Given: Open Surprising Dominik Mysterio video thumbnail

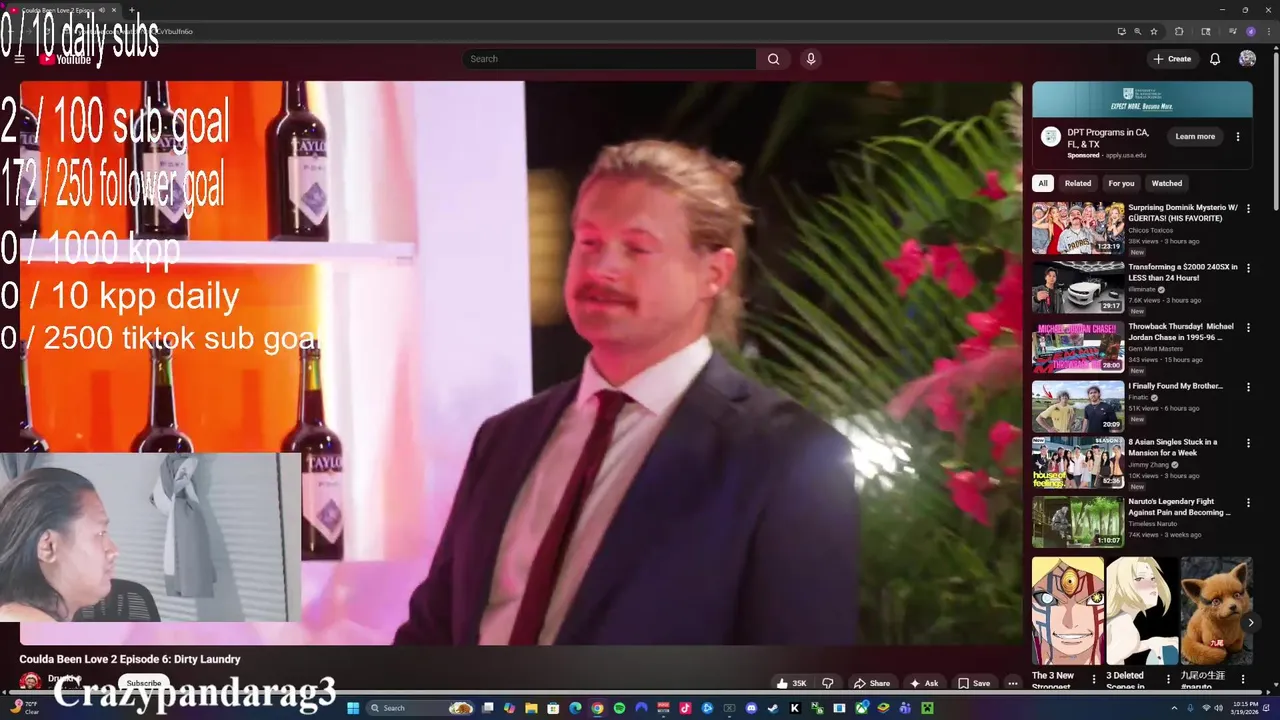Looking at the screenshot, I should tap(1078, 228).
